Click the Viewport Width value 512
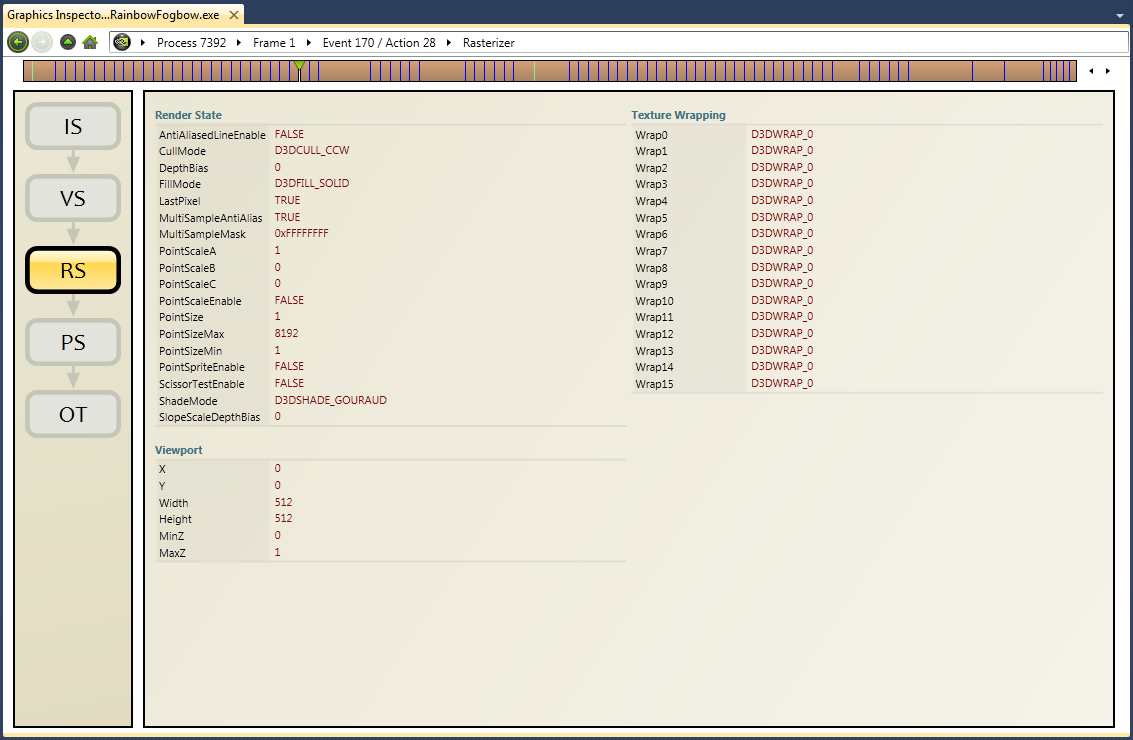The width and height of the screenshot is (1133, 740). [283, 502]
